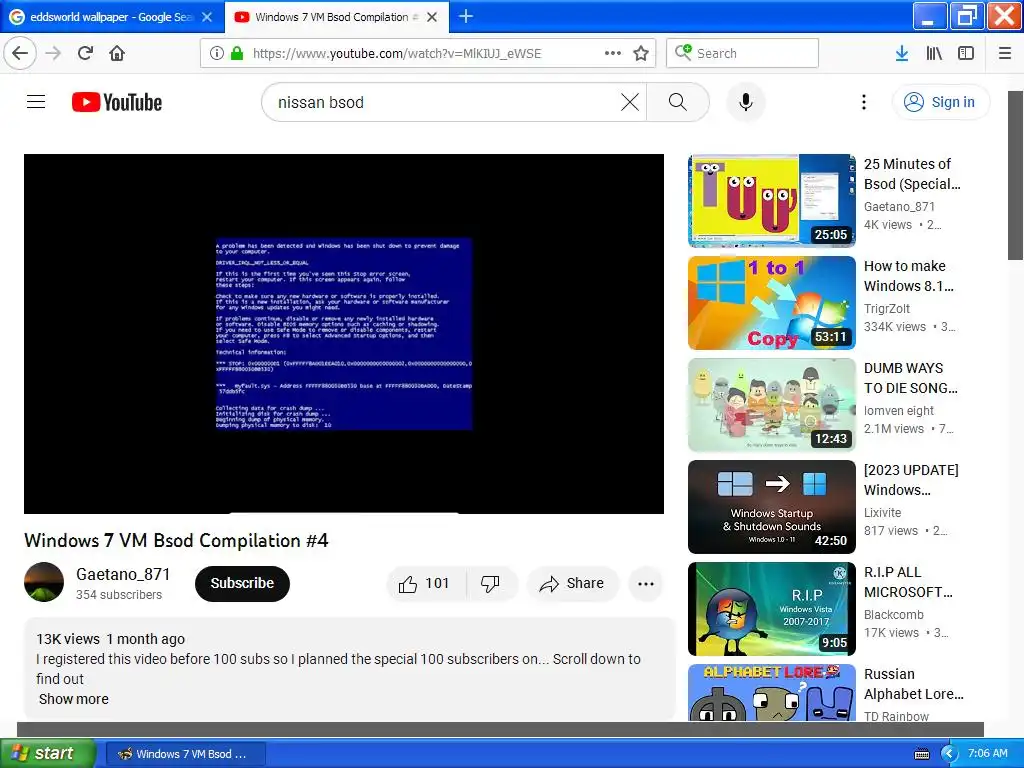
Task: Click the R.I.P Windows Vista thumbnail
Action: click(x=771, y=609)
